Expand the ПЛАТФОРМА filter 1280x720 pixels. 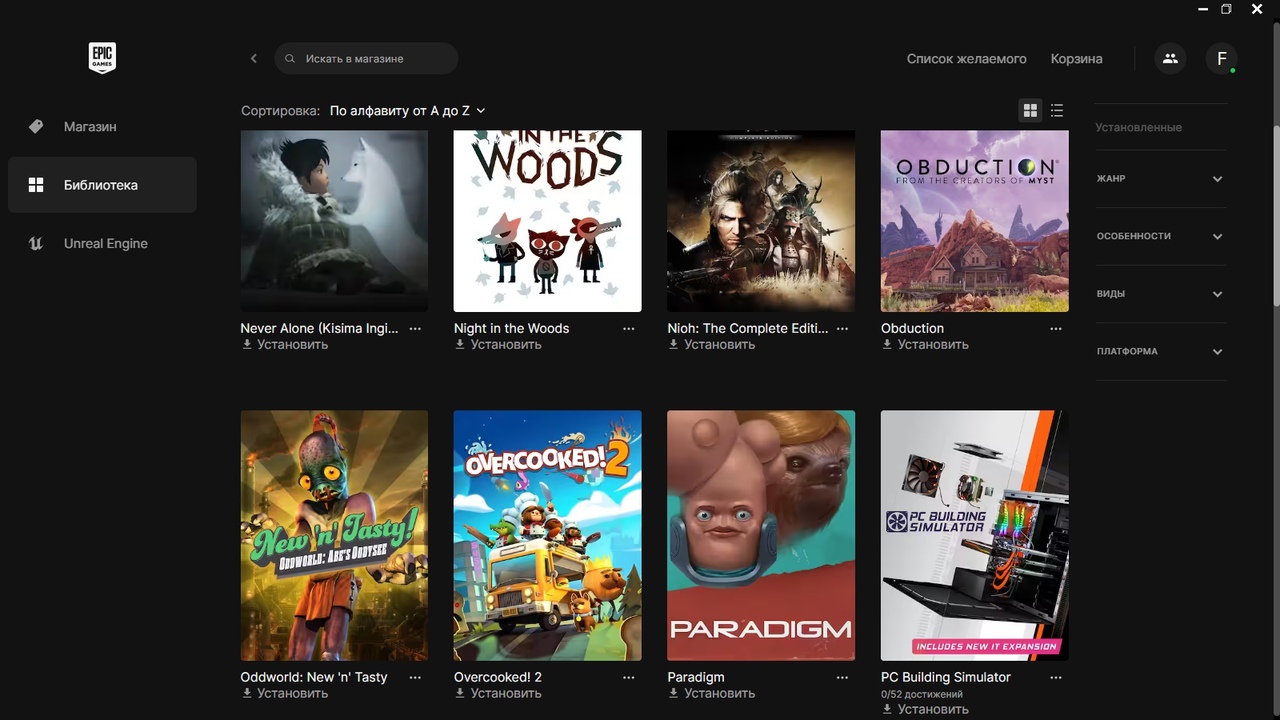(1160, 351)
